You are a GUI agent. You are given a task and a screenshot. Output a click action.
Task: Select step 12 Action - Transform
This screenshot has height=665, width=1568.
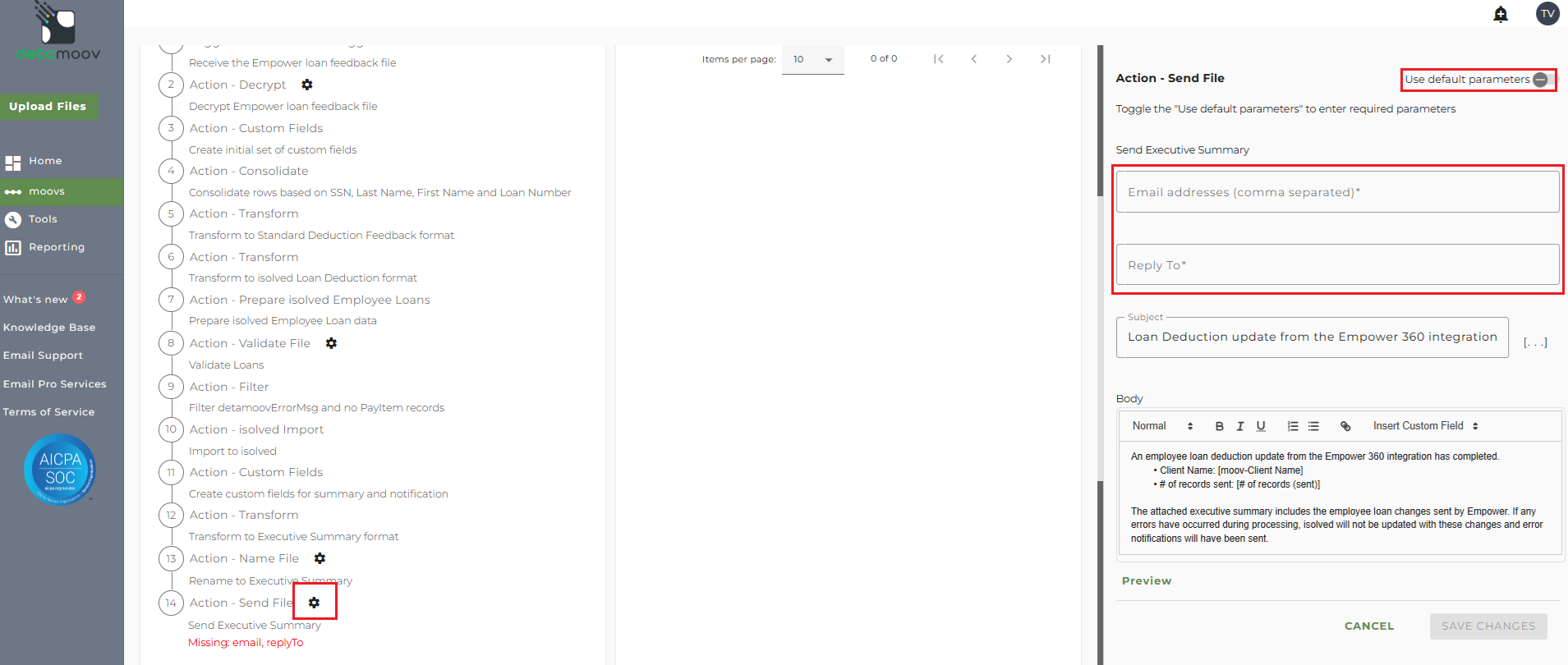[x=244, y=515]
